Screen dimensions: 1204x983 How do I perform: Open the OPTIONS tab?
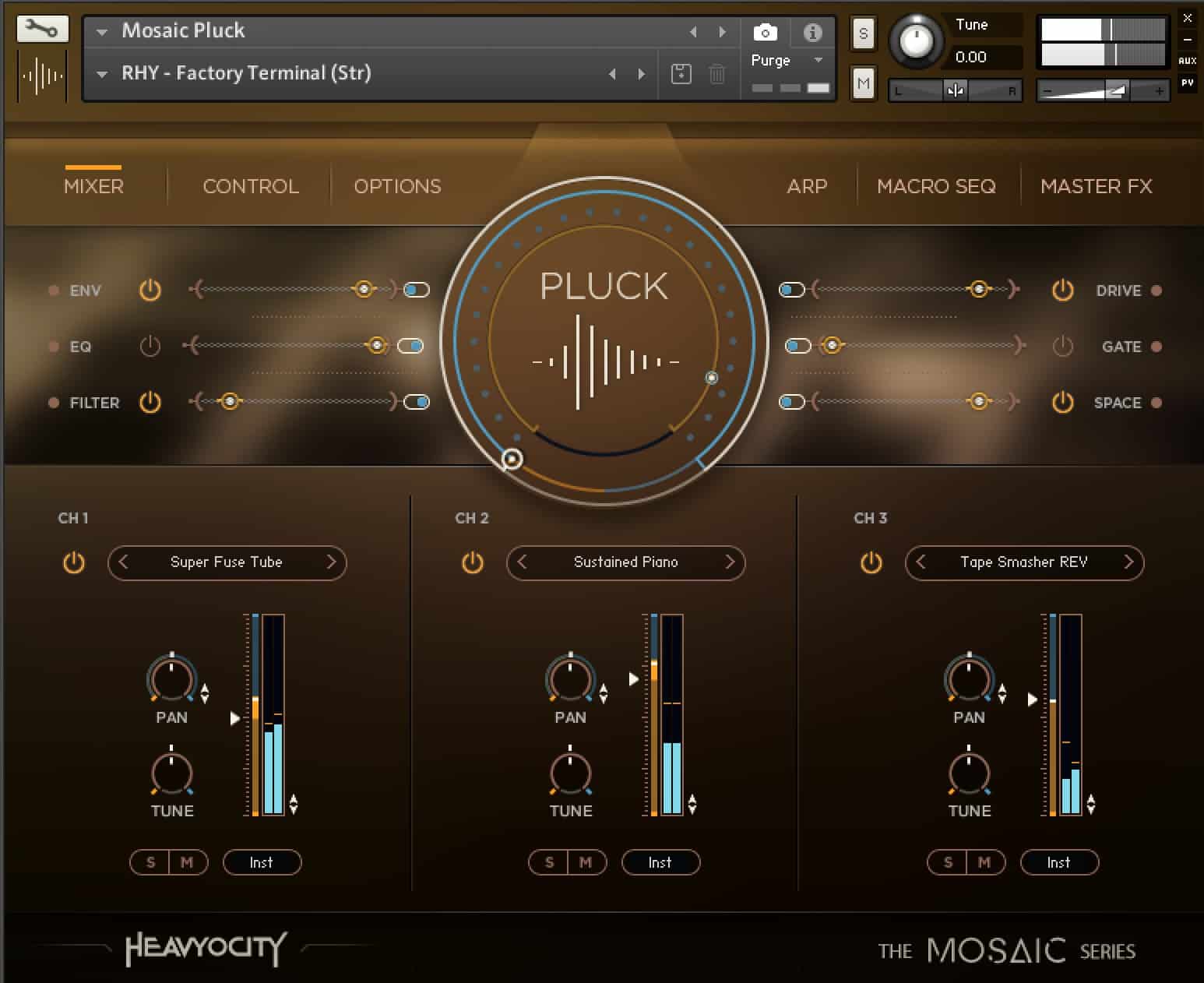point(397,186)
